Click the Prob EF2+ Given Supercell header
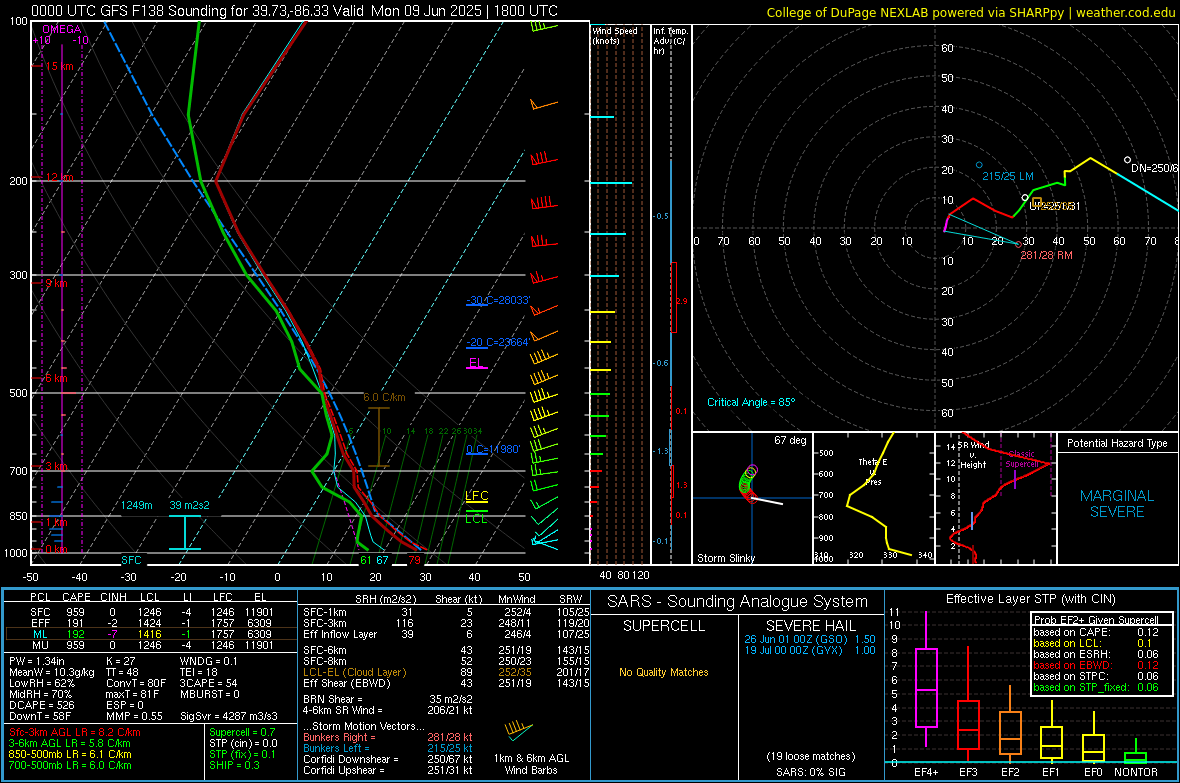The height and width of the screenshot is (783, 1180). 1096,620
